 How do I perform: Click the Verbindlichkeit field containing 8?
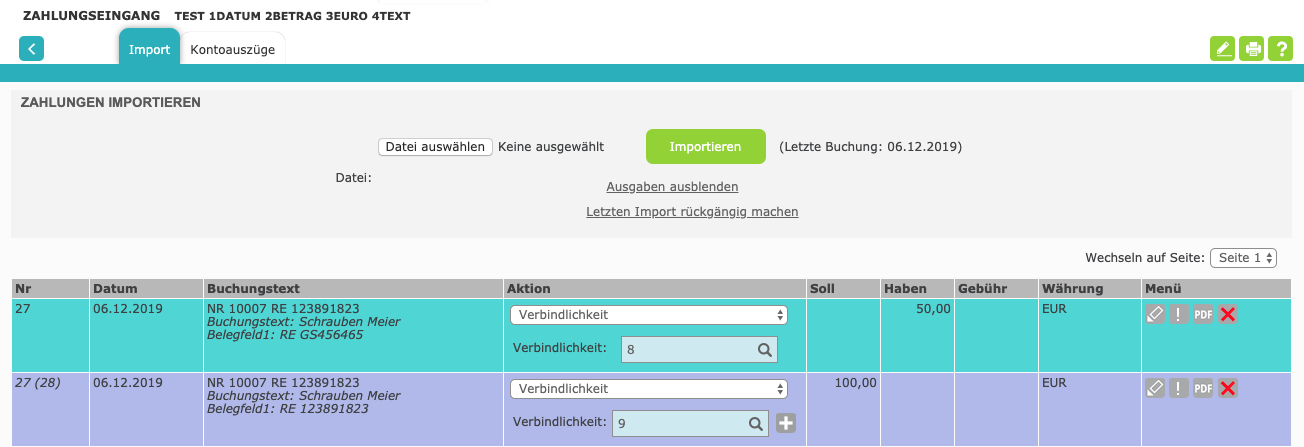coord(688,349)
